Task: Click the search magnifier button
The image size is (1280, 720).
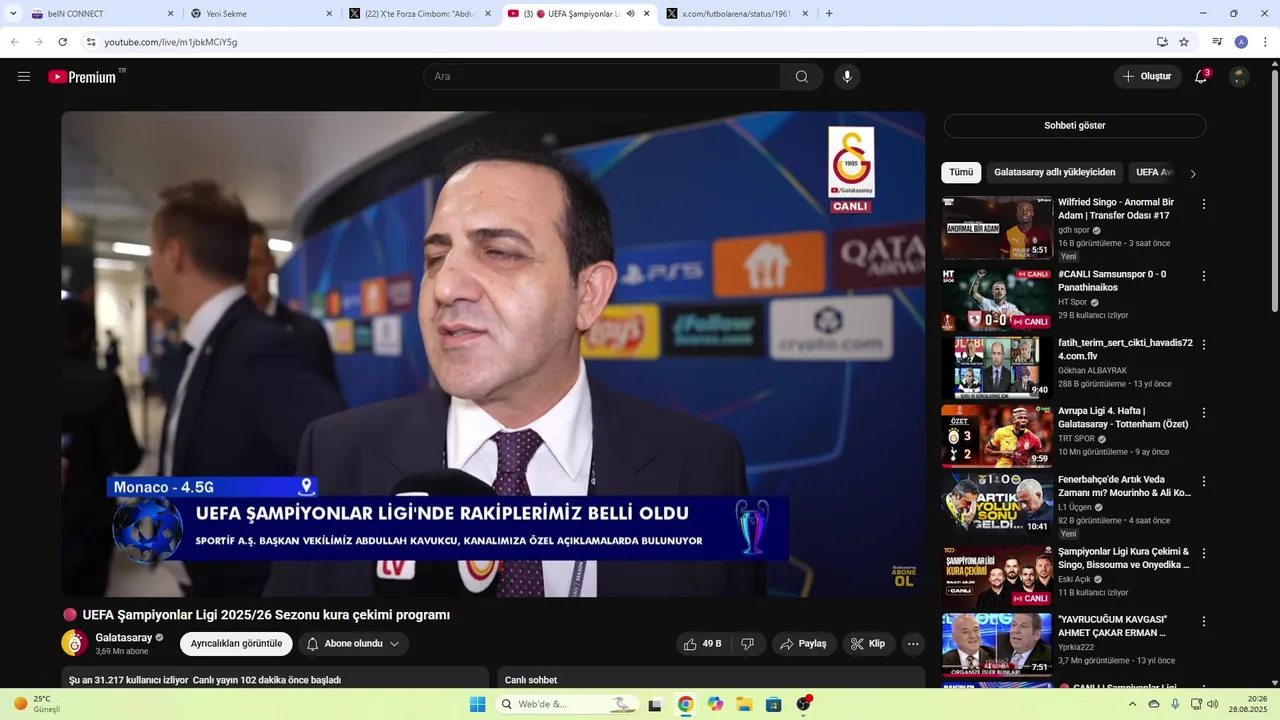Action: tap(802, 77)
